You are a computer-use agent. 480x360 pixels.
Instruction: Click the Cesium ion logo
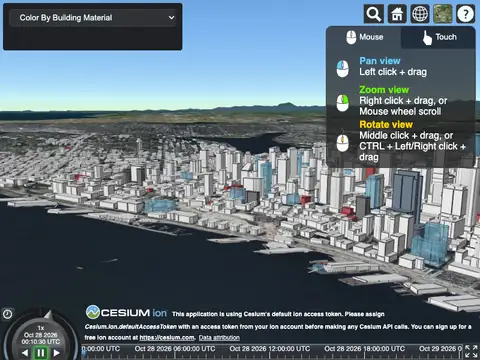pyautogui.click(x=126, y=312)
